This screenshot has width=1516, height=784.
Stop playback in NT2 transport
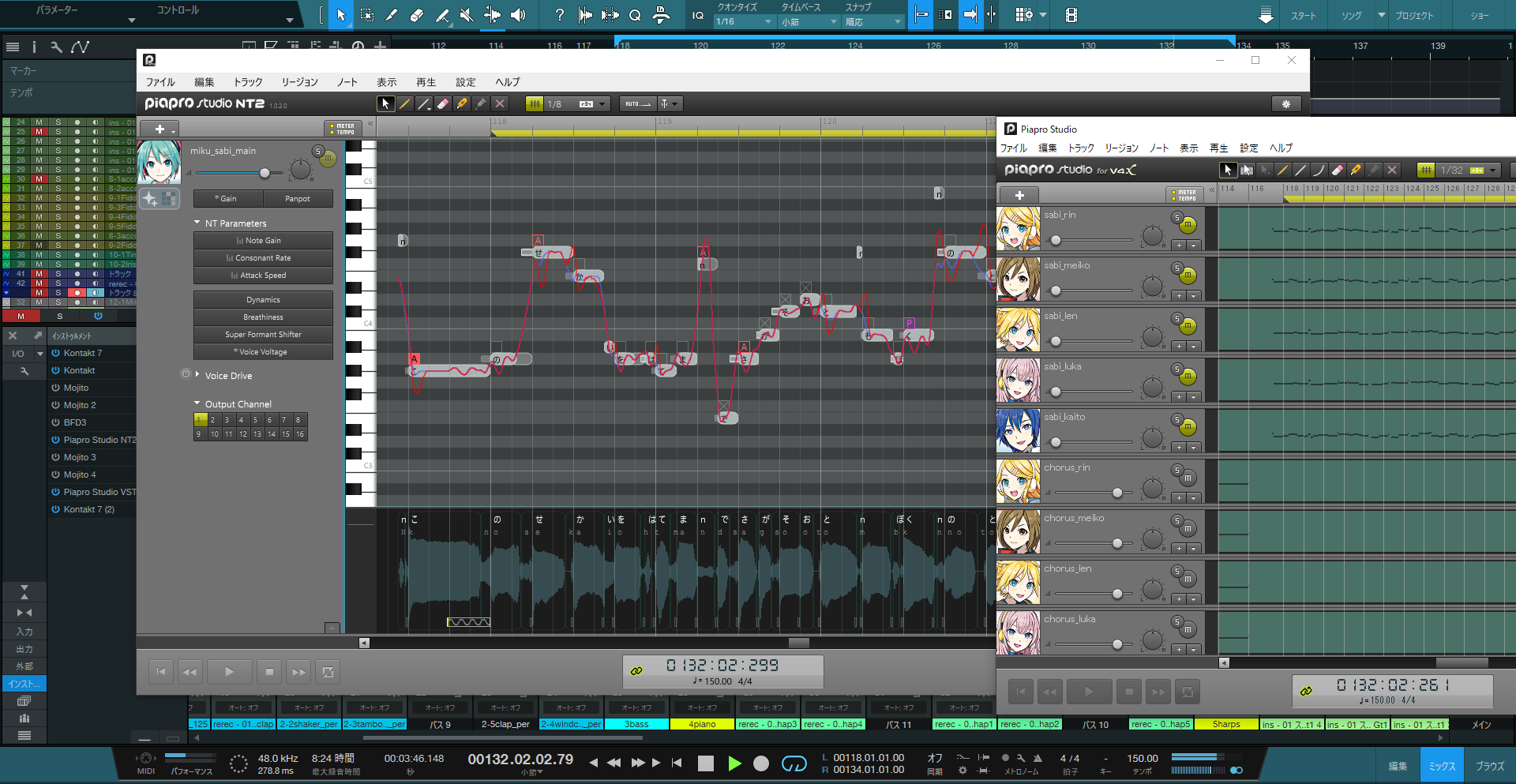[x=269, y=672]
